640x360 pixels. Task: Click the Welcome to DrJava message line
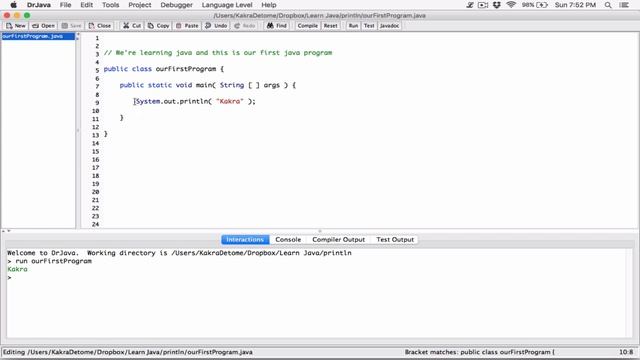179,253
